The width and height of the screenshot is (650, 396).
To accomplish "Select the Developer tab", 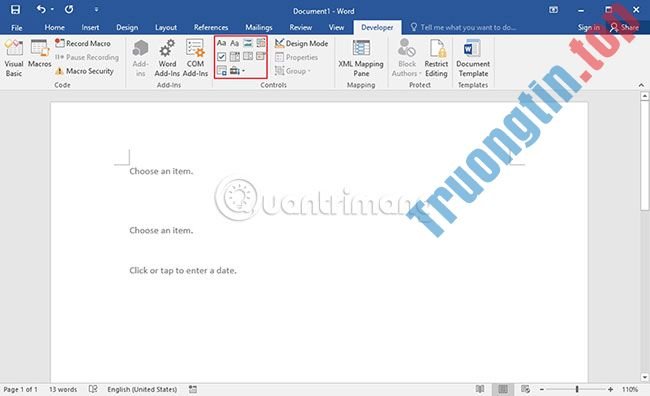I will point(377,27).
